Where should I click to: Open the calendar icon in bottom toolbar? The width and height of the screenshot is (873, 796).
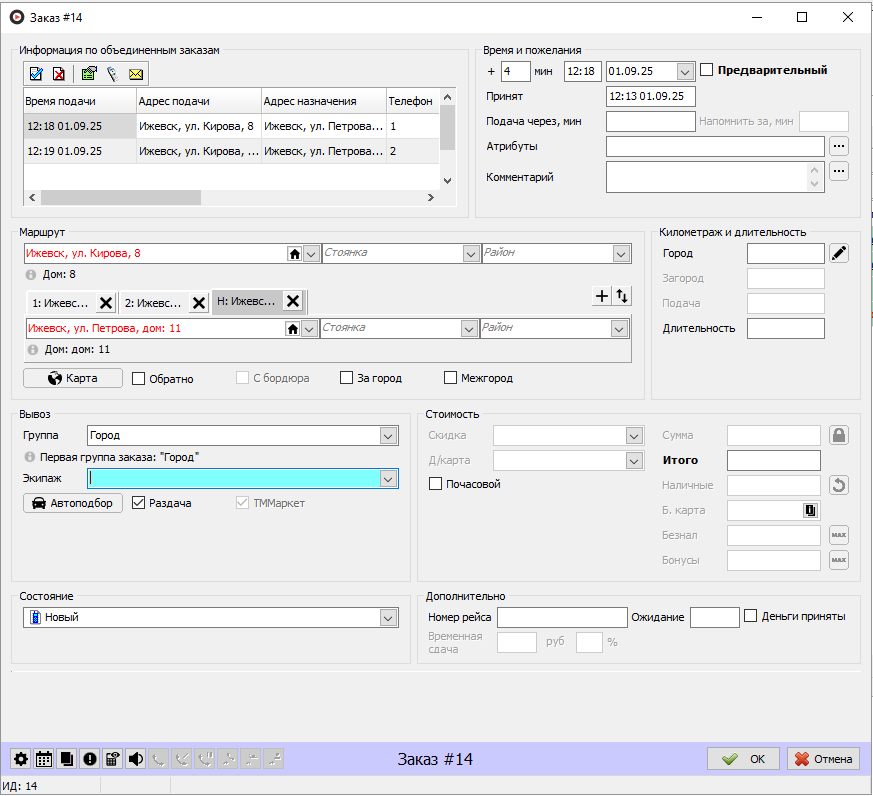pyautogui.click(x=44, y=759)
